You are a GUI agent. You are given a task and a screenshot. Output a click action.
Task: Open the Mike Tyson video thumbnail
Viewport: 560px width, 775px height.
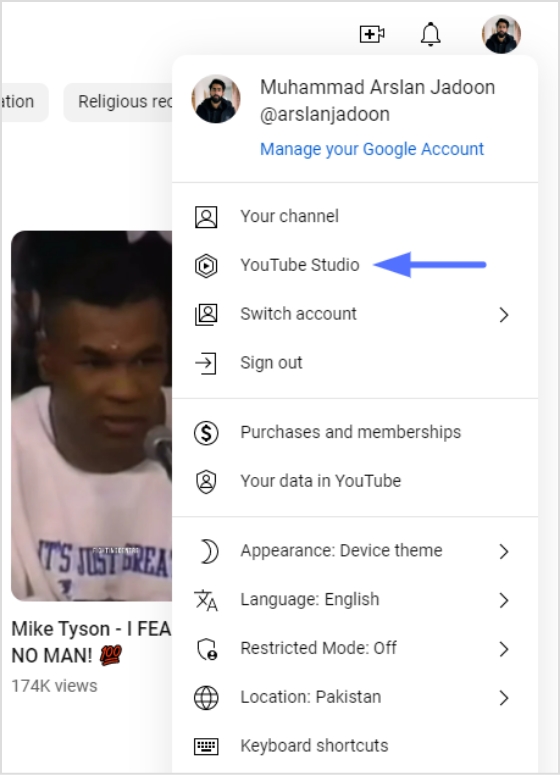(x=91, y=416)
